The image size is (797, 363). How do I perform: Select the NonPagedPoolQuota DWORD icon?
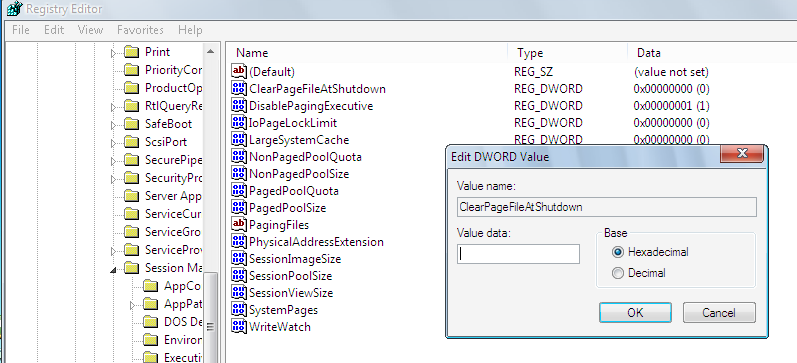pos(238,157)
